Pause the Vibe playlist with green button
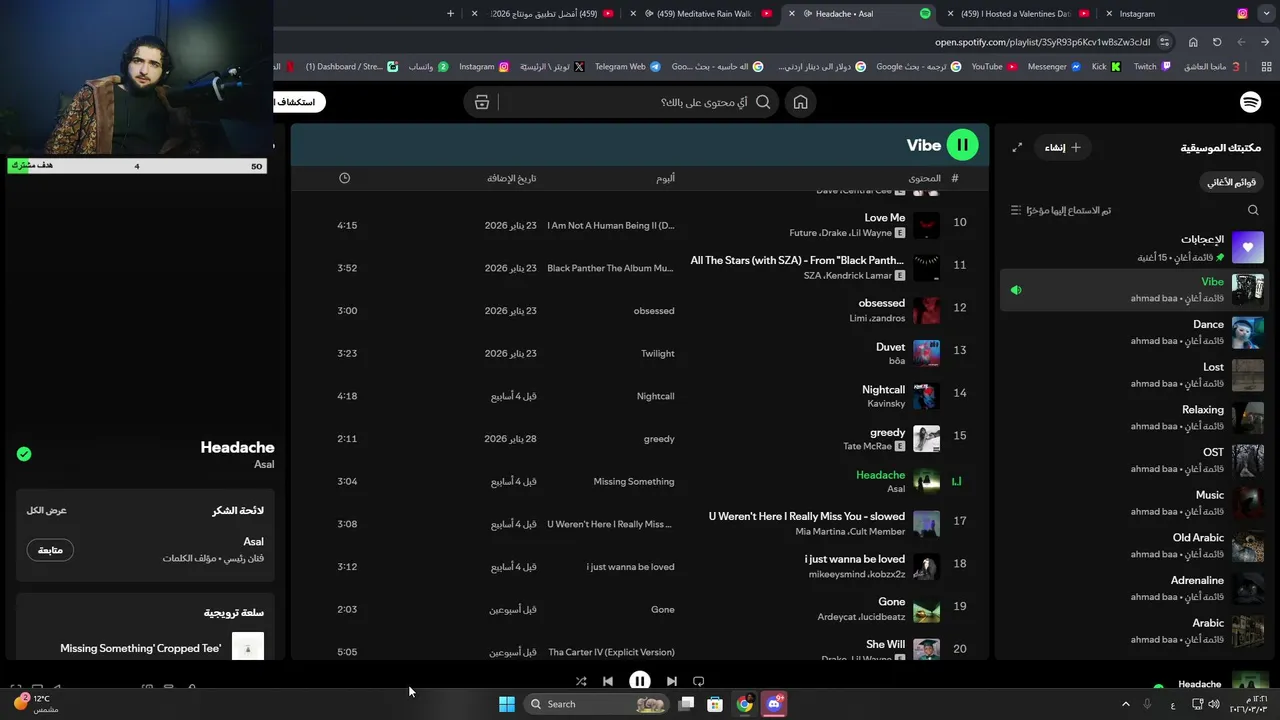1280x720 pixels. pyautogui.click(x=962, y=145)
